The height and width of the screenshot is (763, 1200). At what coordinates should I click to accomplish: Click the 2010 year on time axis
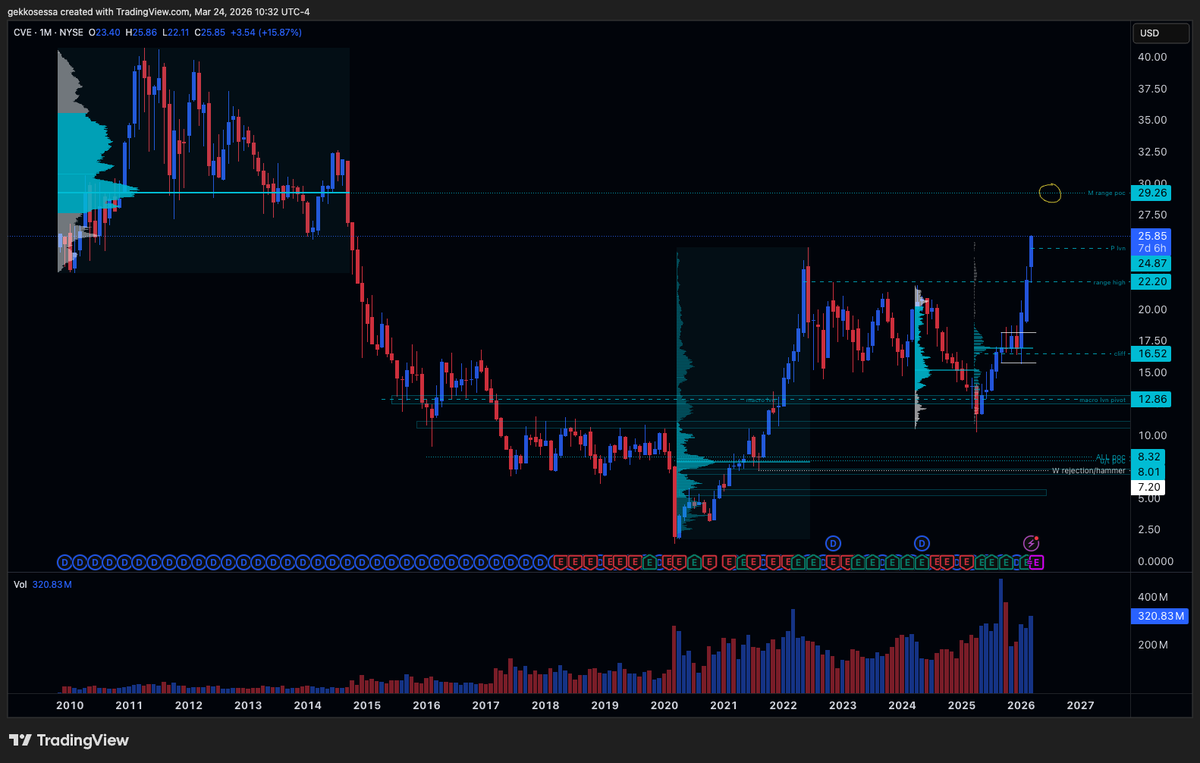coord(69,705)
